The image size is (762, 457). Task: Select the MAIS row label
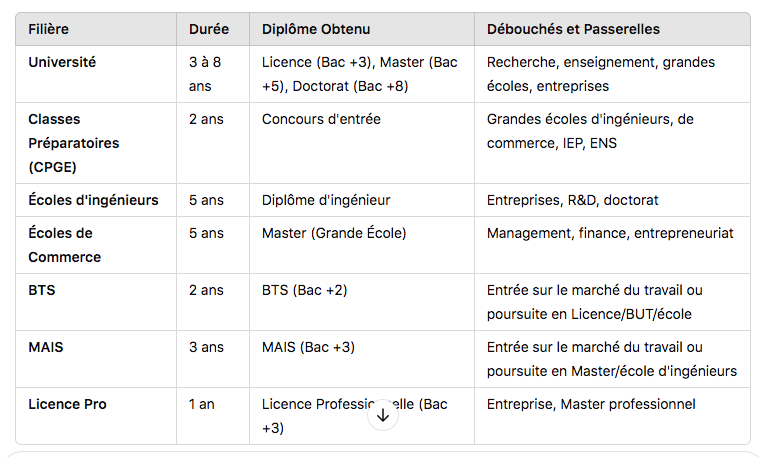[46, 347]
